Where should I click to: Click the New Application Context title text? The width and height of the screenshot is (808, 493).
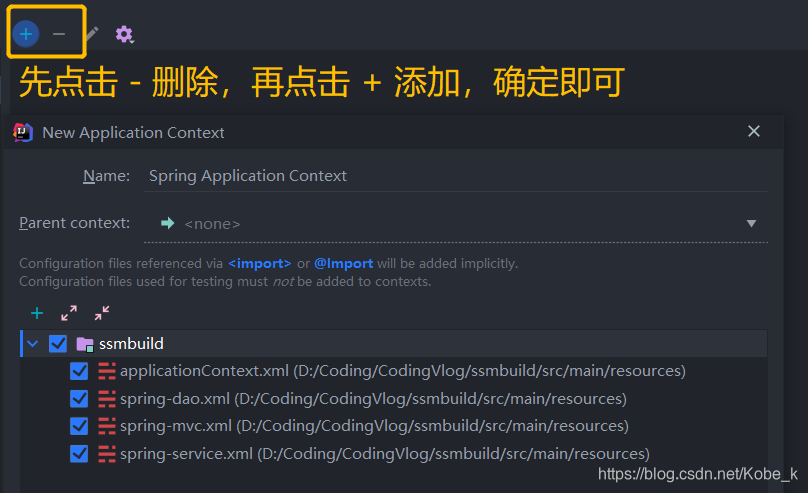coord(133,133)
